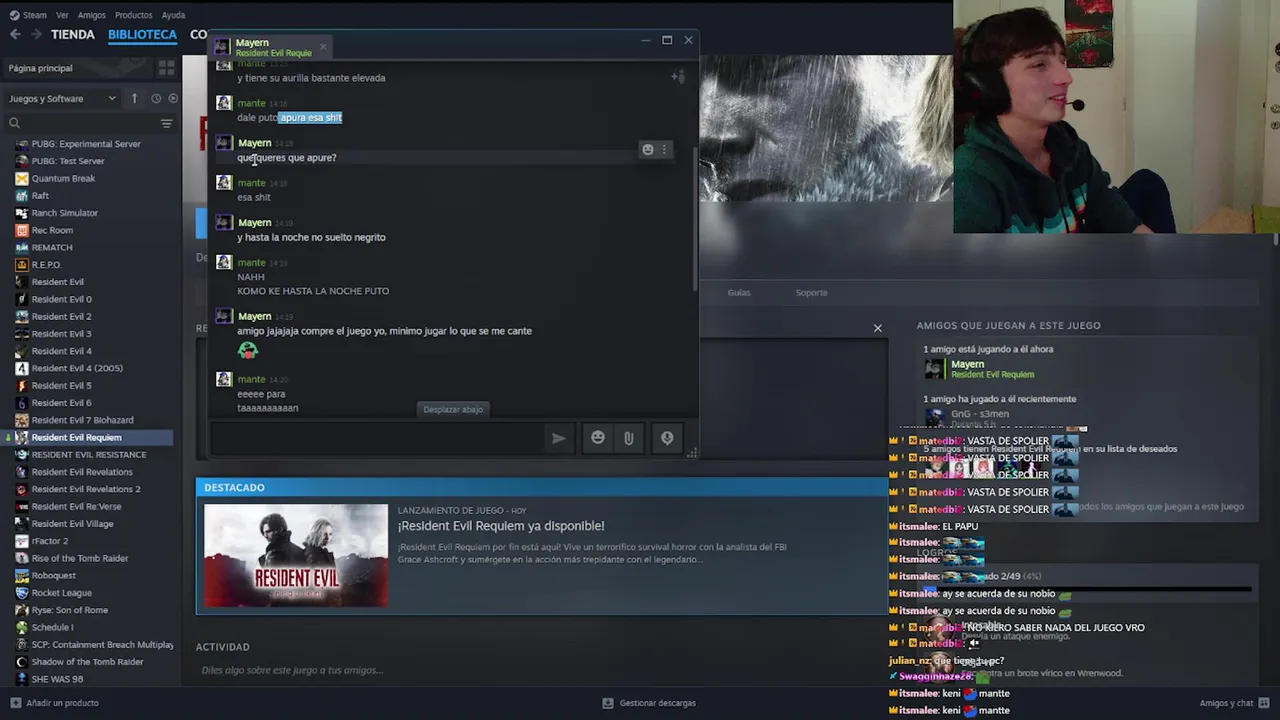Open the Productos menu
Image resolution: width=1280 pixels, height=720 pixels.
point(133,15)
